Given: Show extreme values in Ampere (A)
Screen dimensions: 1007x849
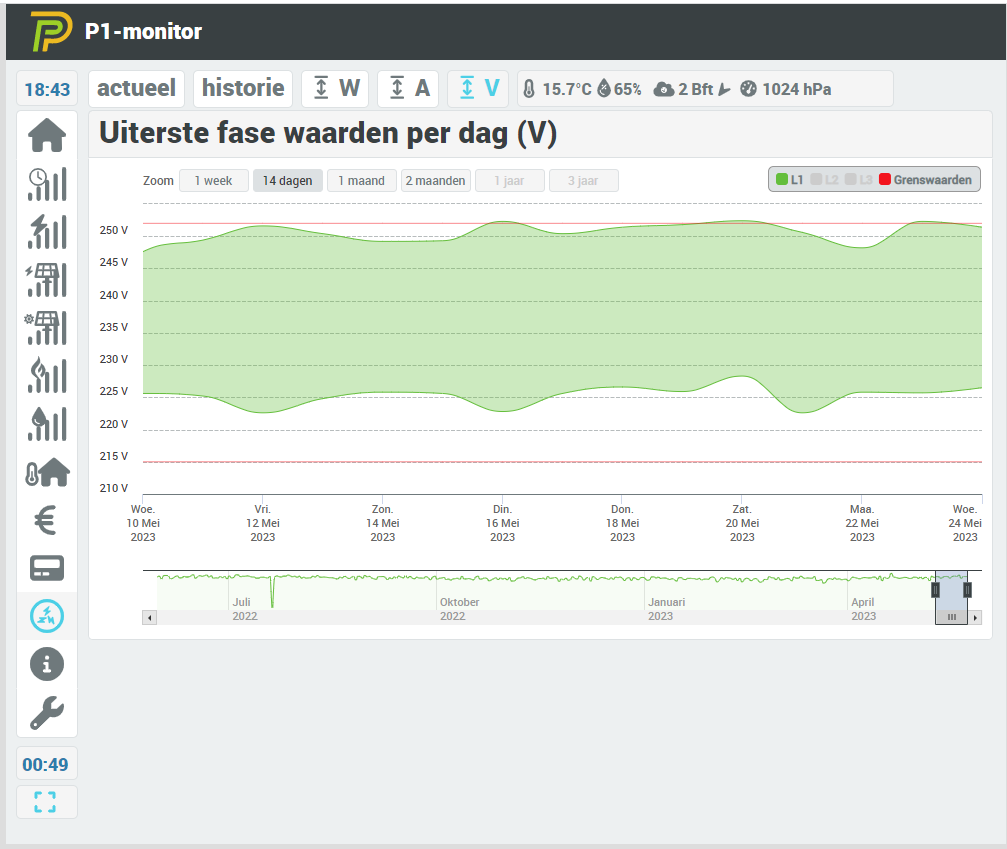Looking at the screenshot, I should click(x=408, y=89).
